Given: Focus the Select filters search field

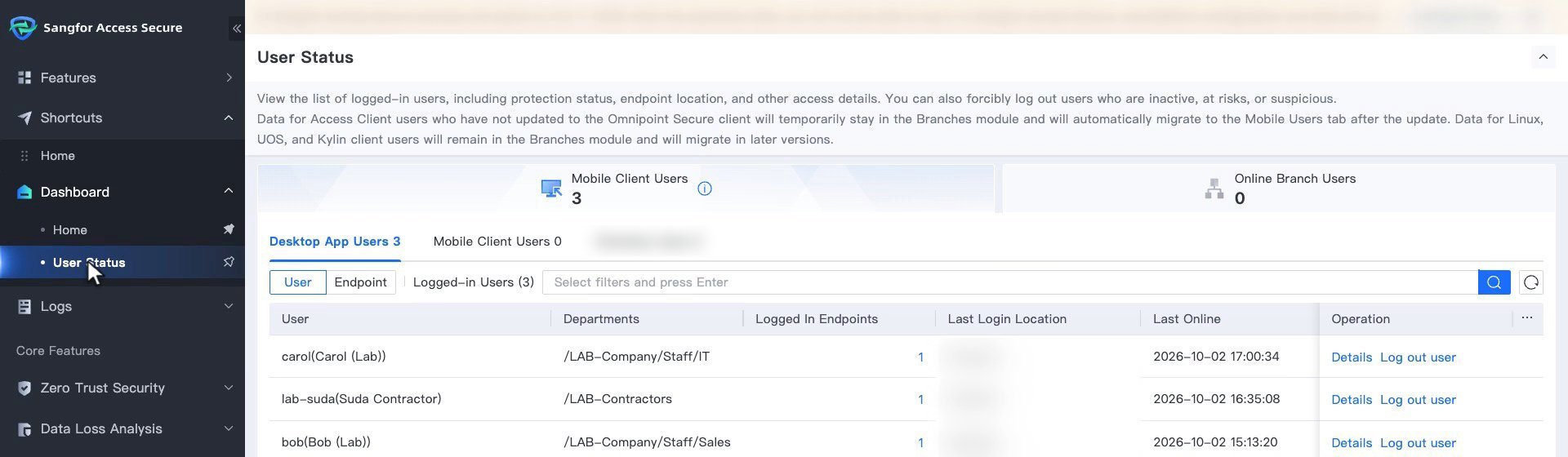Looking at the screenshot, I should [1010, 282].
